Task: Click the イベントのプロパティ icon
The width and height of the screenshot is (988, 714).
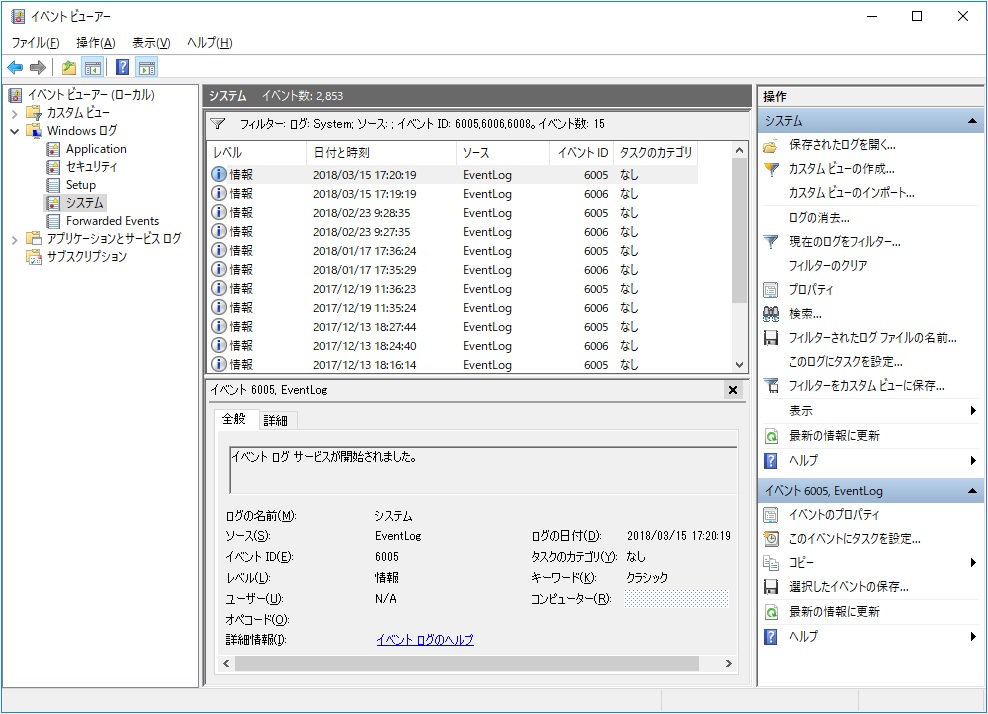Action: (771, 515)
